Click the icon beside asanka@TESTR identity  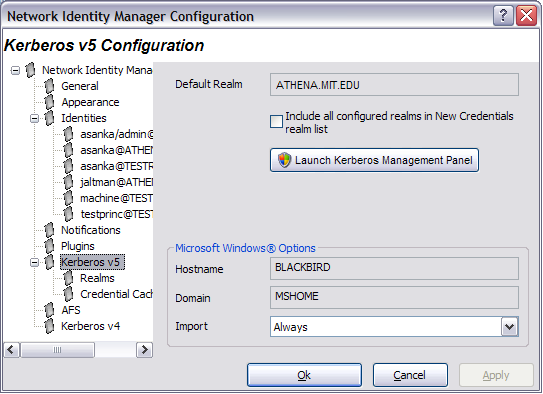69,166
